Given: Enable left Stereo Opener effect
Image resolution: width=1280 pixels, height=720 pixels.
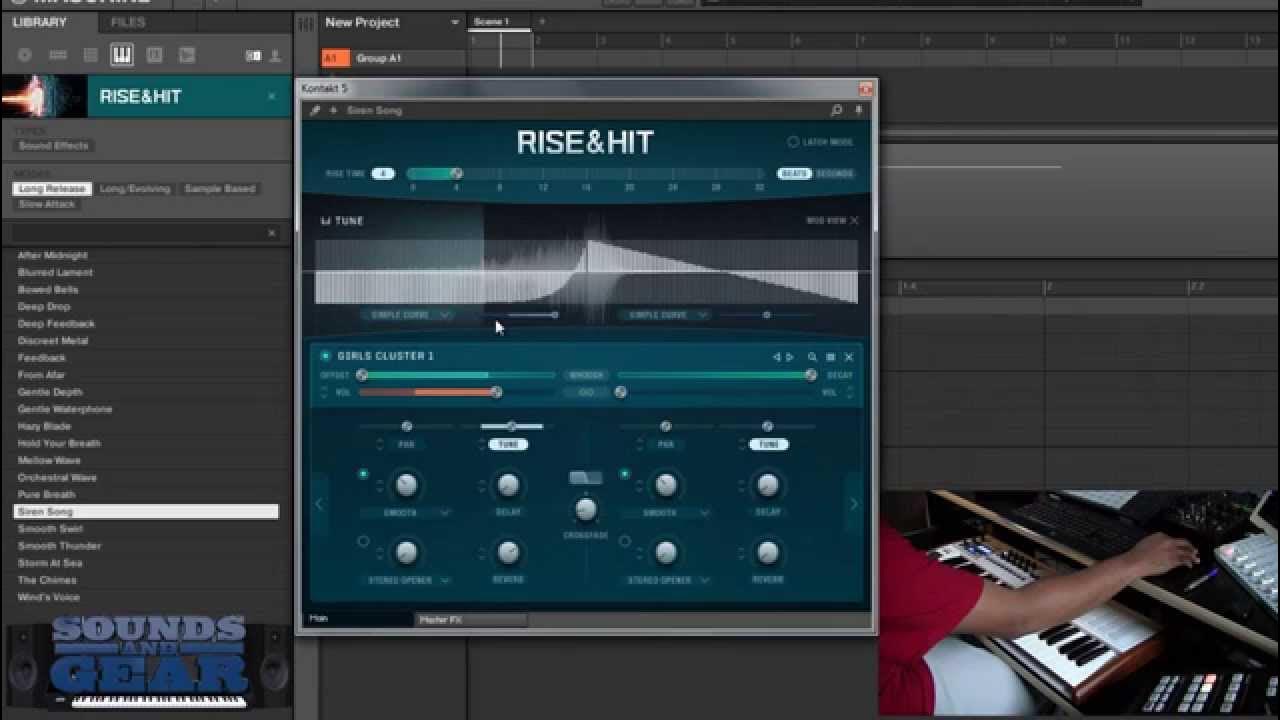Looking at the screenshot, I should (363, 541).
